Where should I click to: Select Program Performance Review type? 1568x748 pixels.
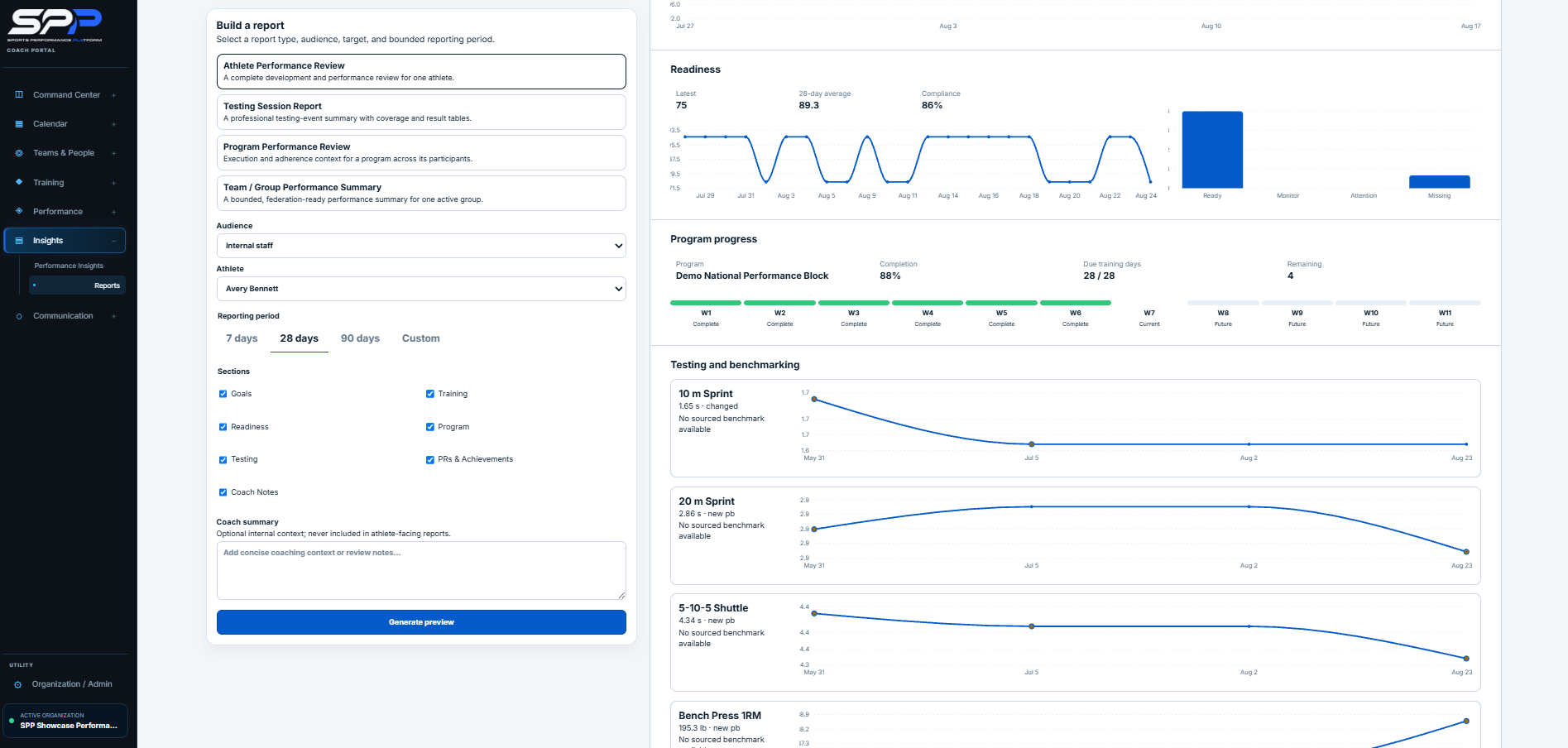421,152
